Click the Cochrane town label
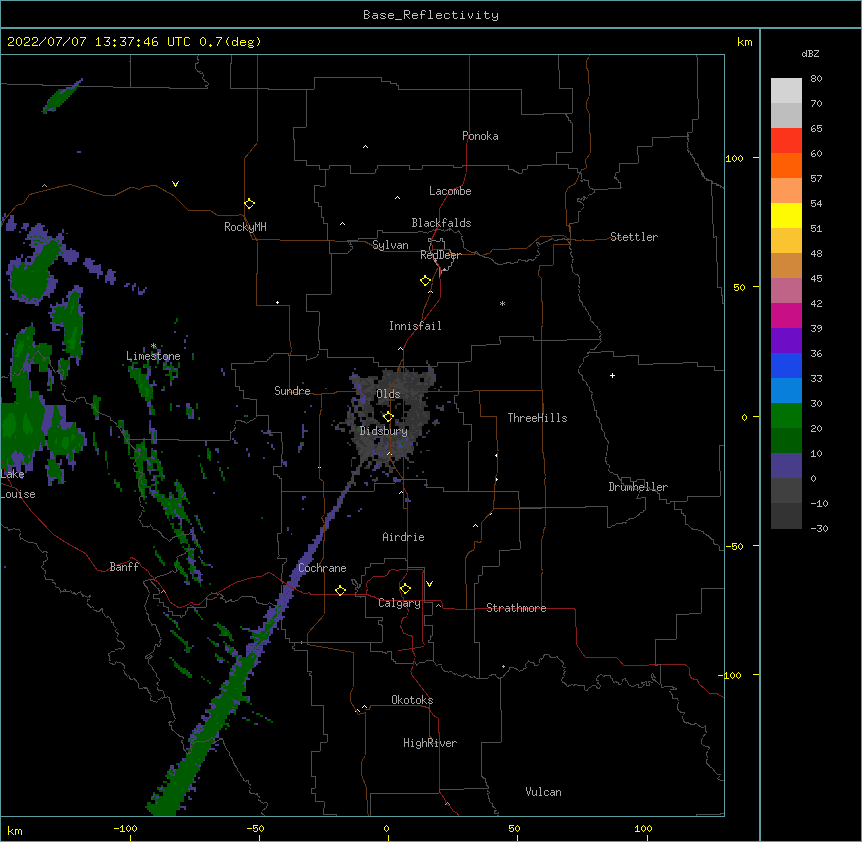This screenshot has width=862, height=842. pyautogui.click(x=322, y=568)
